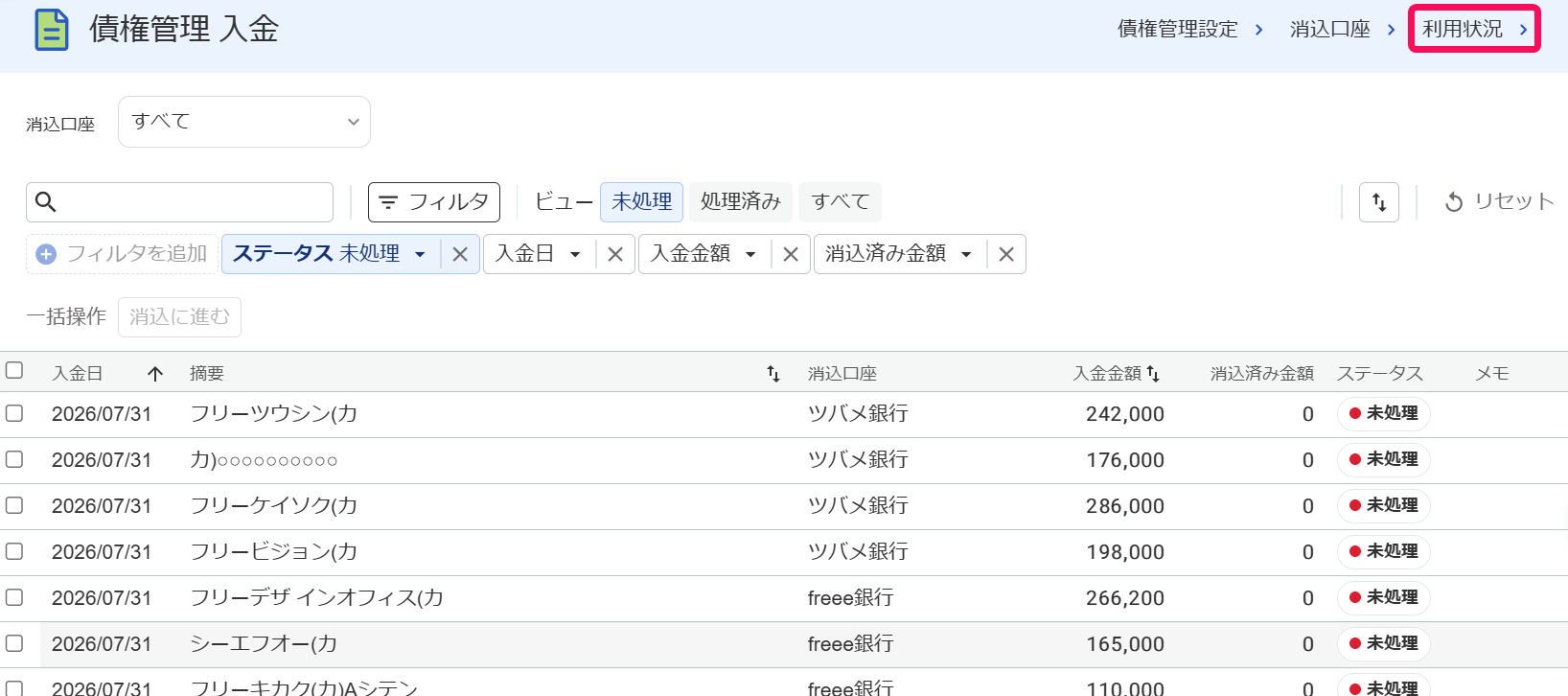Open the 消込口座 すべて dropdown

(x=244, y=122)
